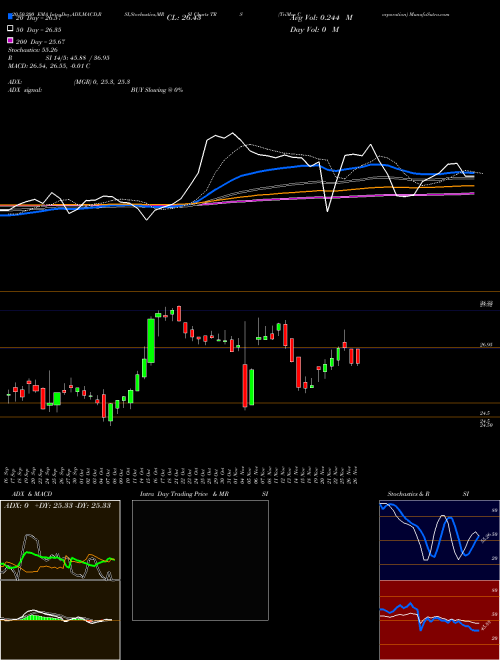Click the empty Intra Day Trading Price panel
The image size is (500, 660).
pyautogui.click(x=200, y=560)
